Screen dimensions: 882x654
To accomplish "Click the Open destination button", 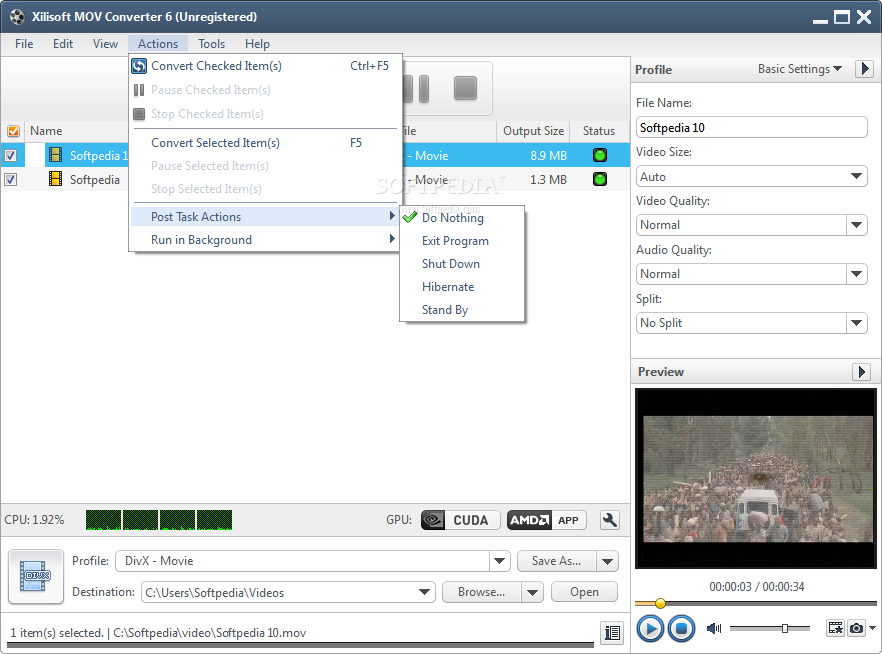I will coord(584,592).
